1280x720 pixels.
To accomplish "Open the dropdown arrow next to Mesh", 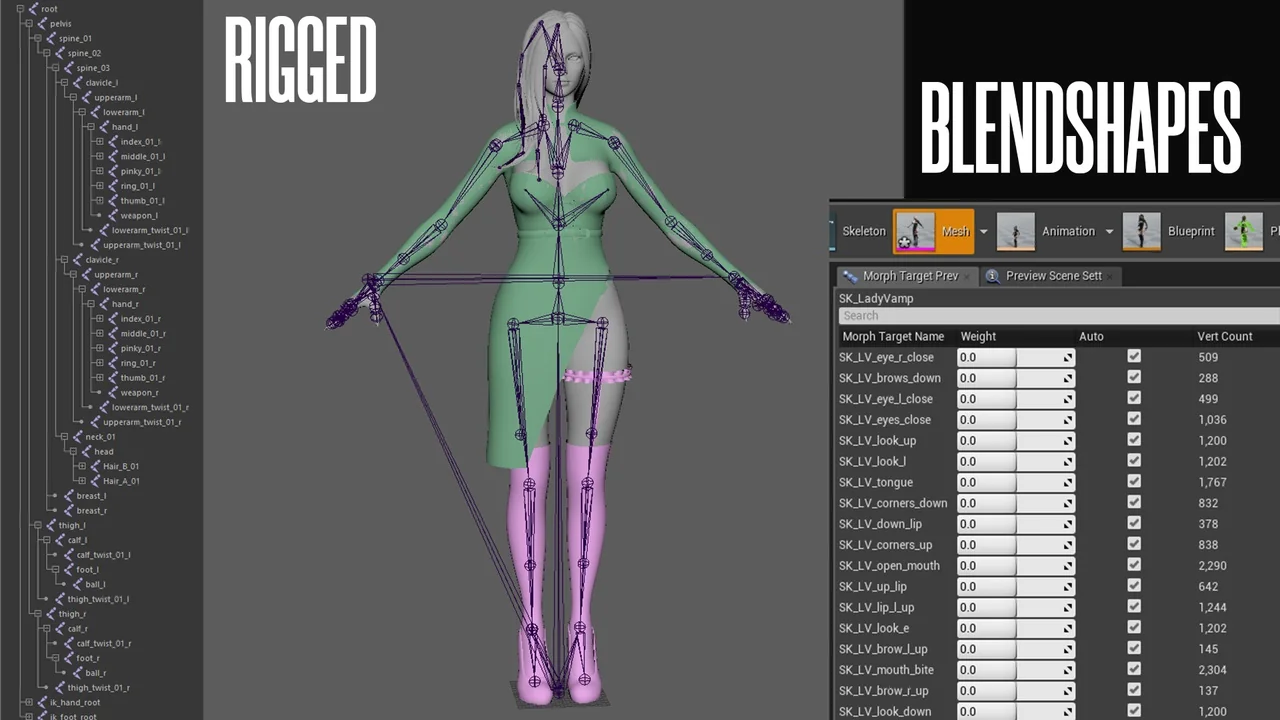I will pyautogui.click(x=983, y=232).
